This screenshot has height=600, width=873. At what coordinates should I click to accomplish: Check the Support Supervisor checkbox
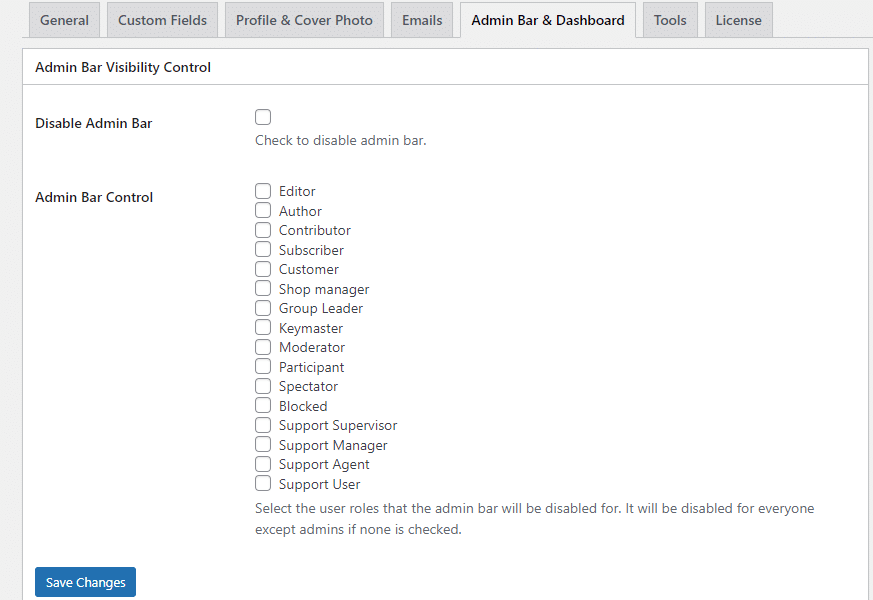point(262,425)
